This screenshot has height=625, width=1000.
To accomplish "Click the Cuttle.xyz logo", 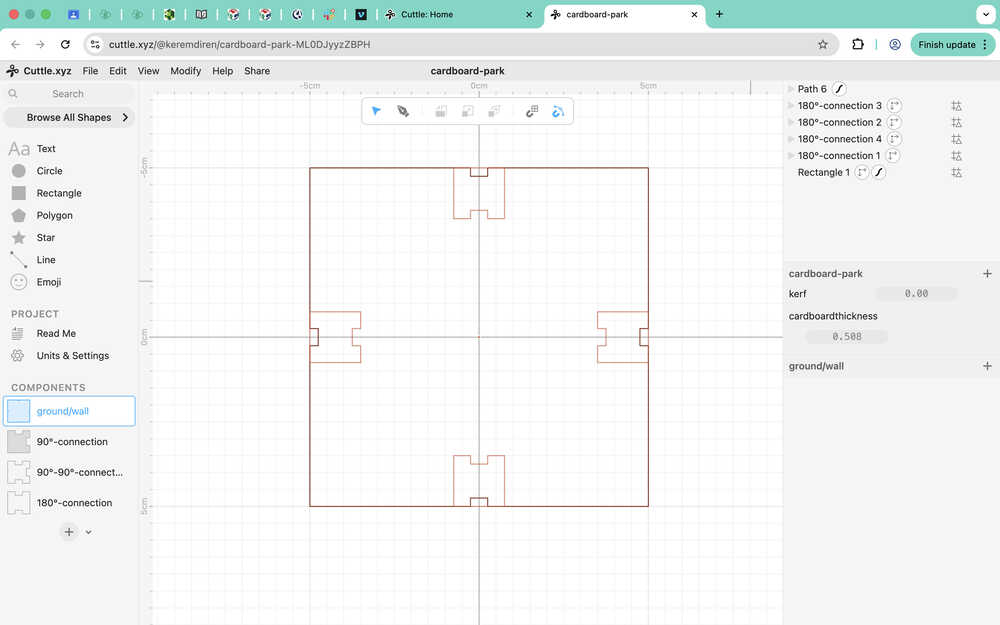I will pyautogui.click(x=38, y=71).
